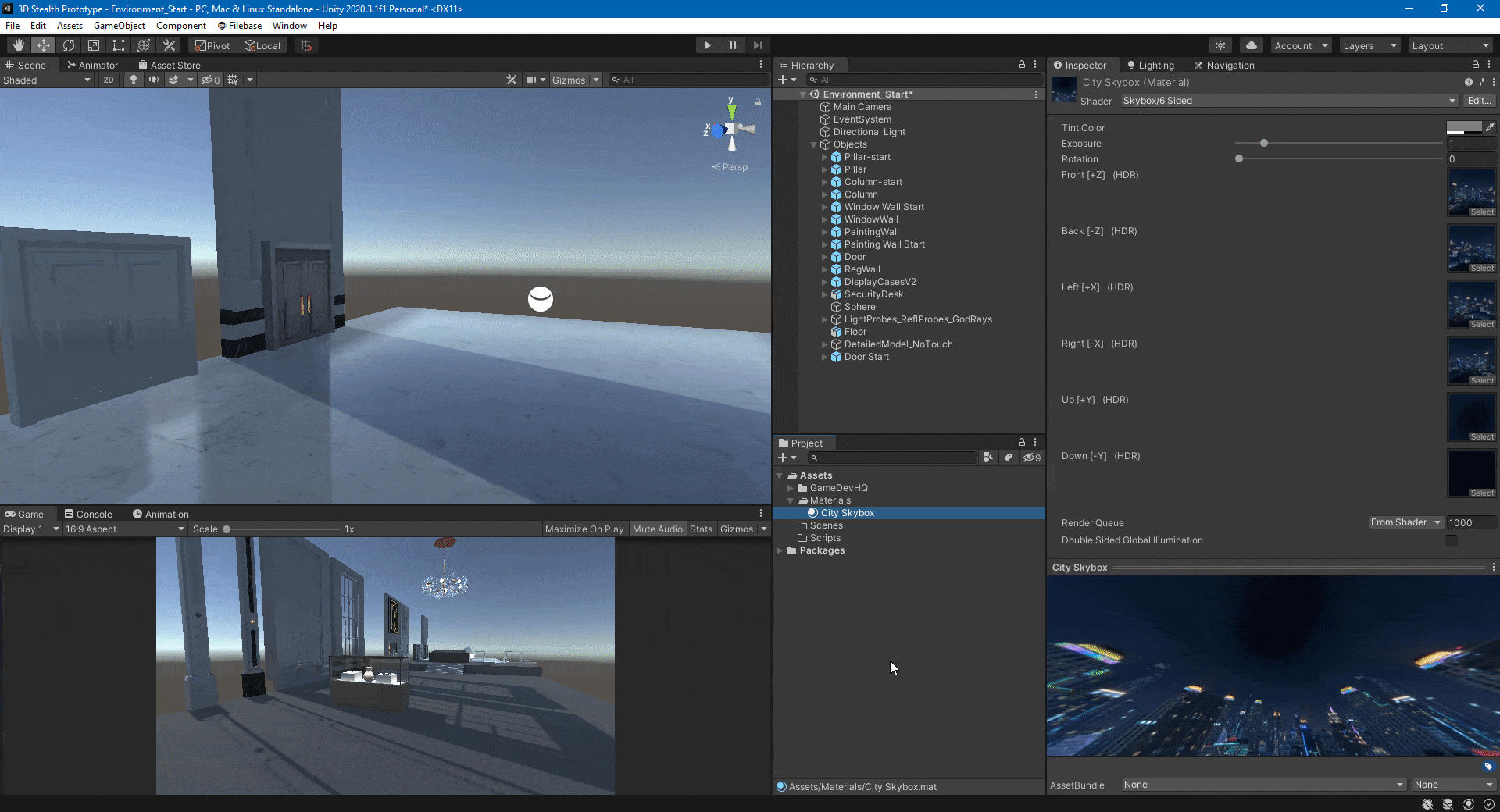Image resolution: width=1500 pixels, height=812 pixels.
Task: Activate the Rect Transform tool
Action: coord(118,45)
